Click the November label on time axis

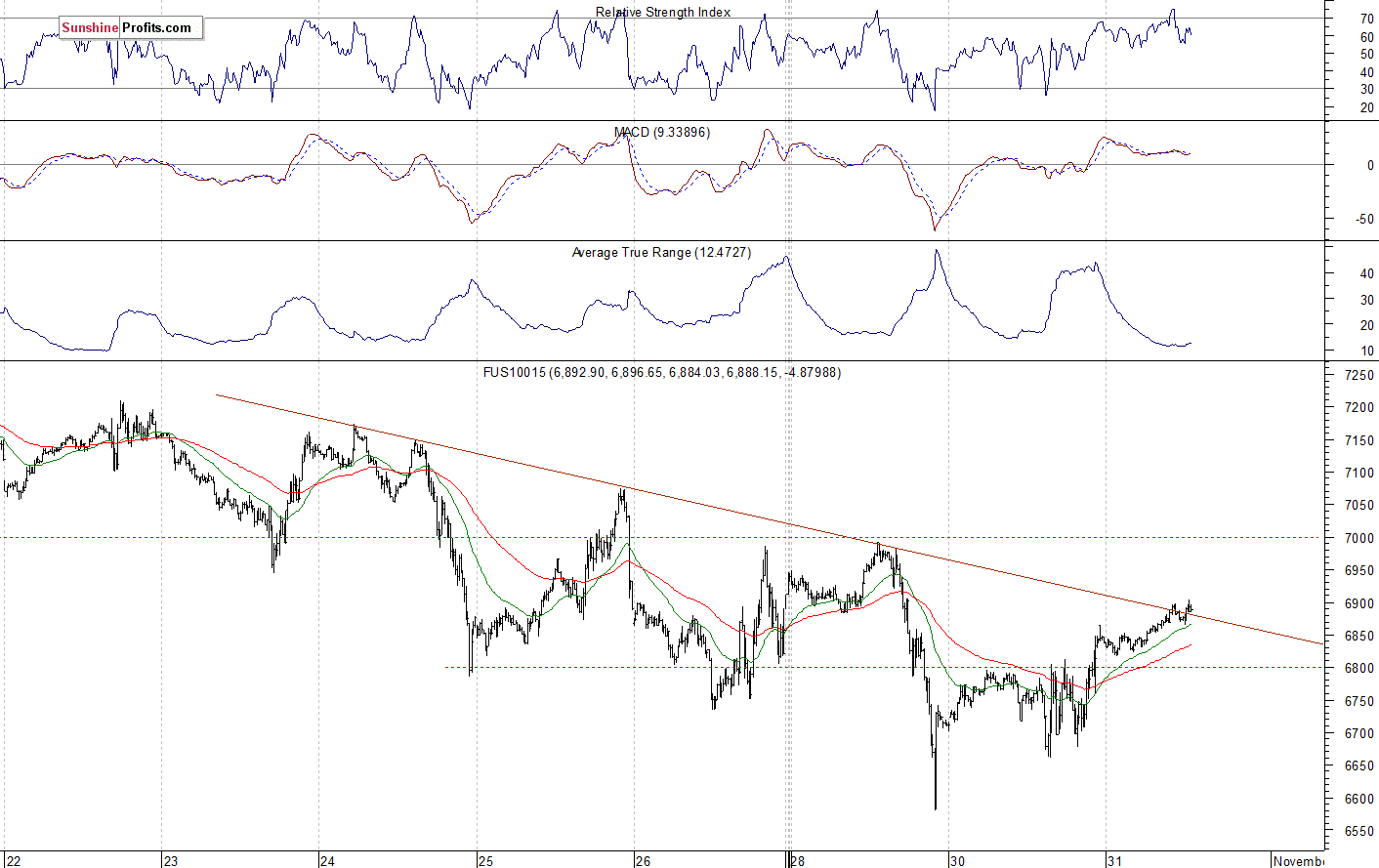1299,860
